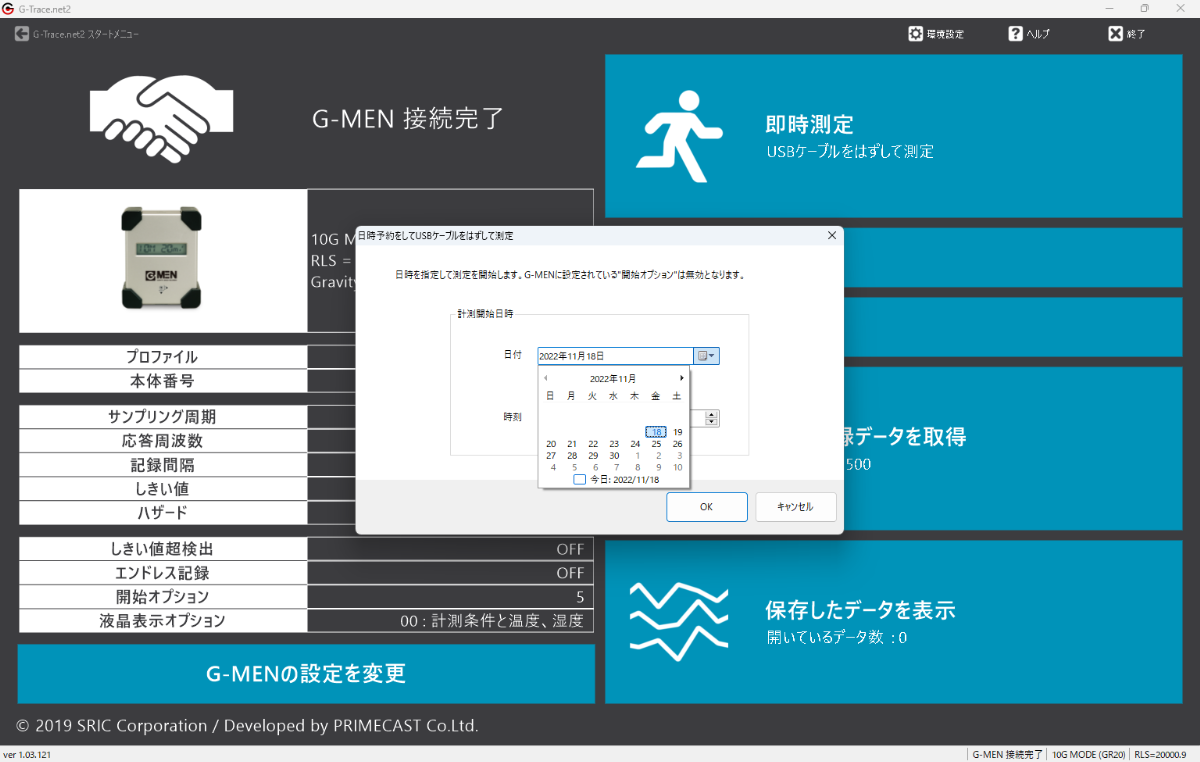Go to next month in calendar
The height and width of the screenshot is (762, 1200).
point(682,378)
